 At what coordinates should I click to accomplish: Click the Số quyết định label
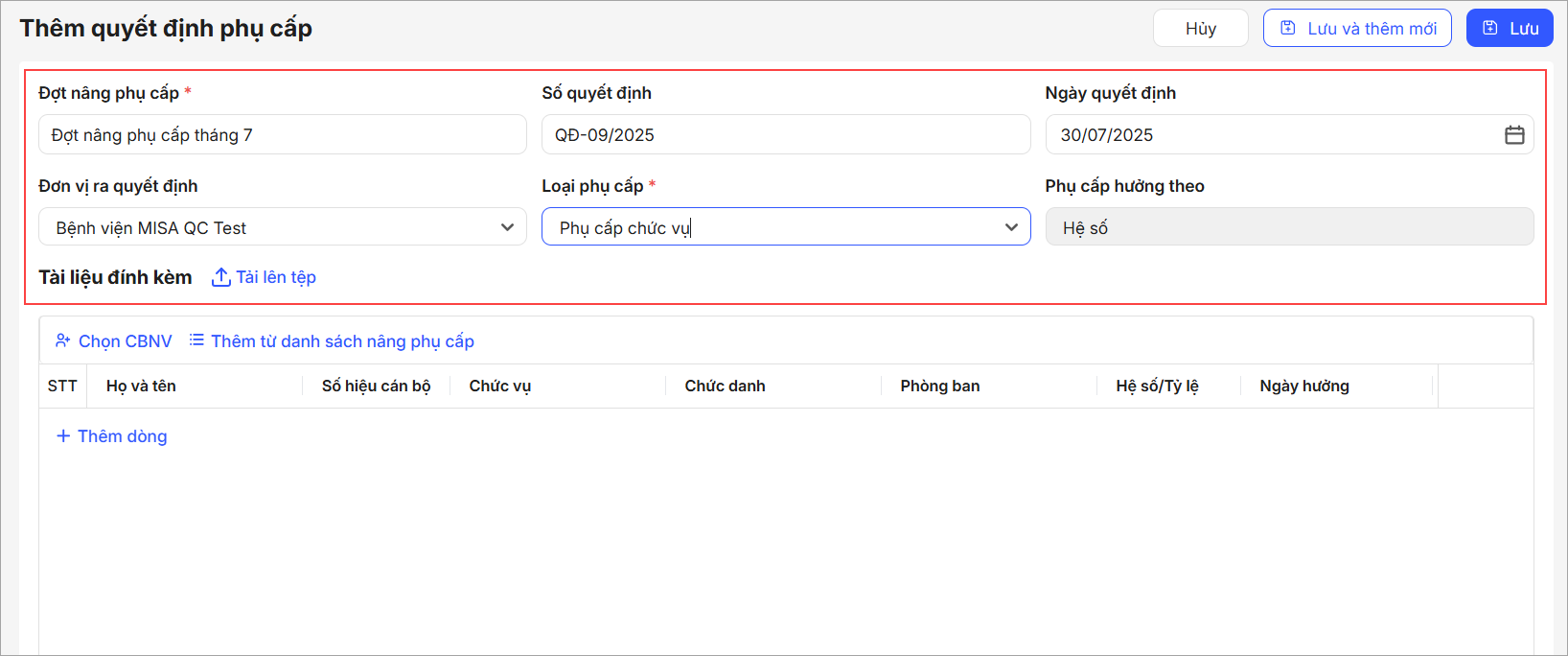point(596,93)
